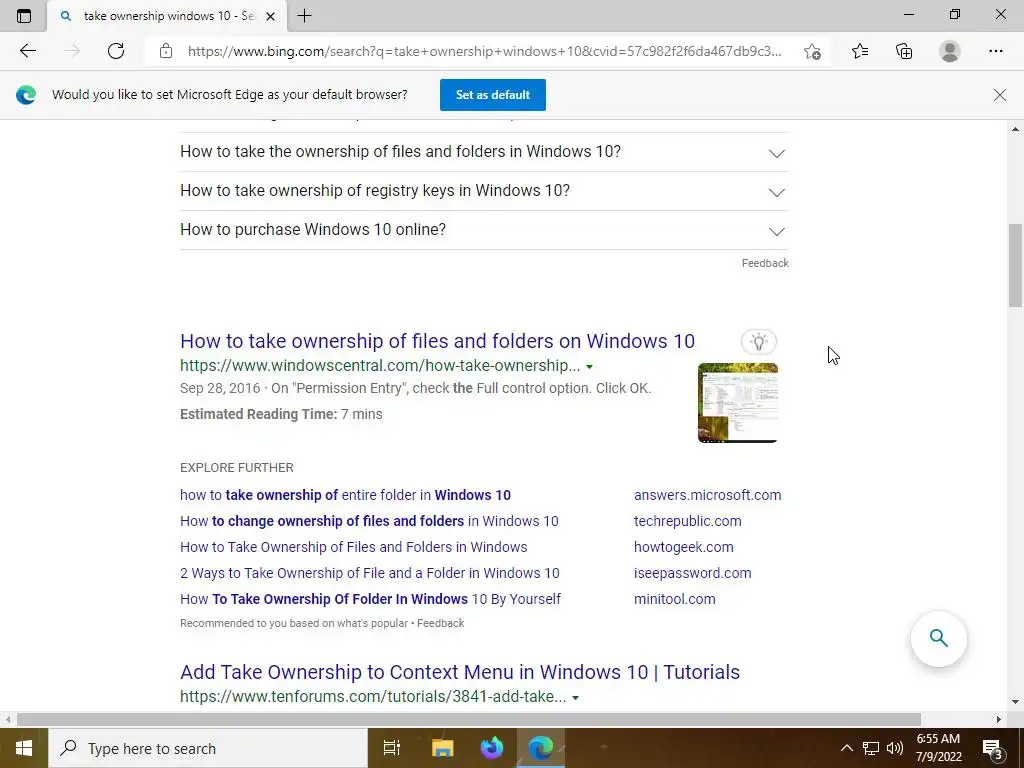Viewport: 1024px width, 768px height.
Task: Click Set as default button
Action: 492,95
